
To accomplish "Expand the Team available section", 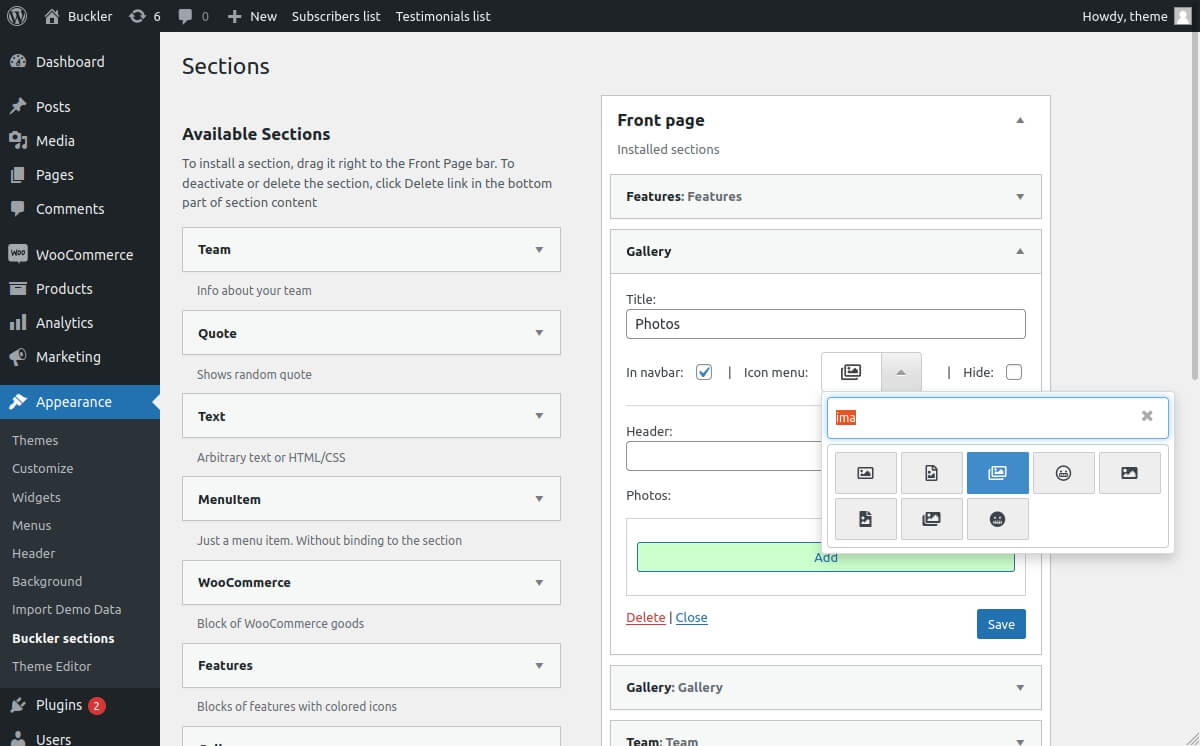I will tap(539, 250).
